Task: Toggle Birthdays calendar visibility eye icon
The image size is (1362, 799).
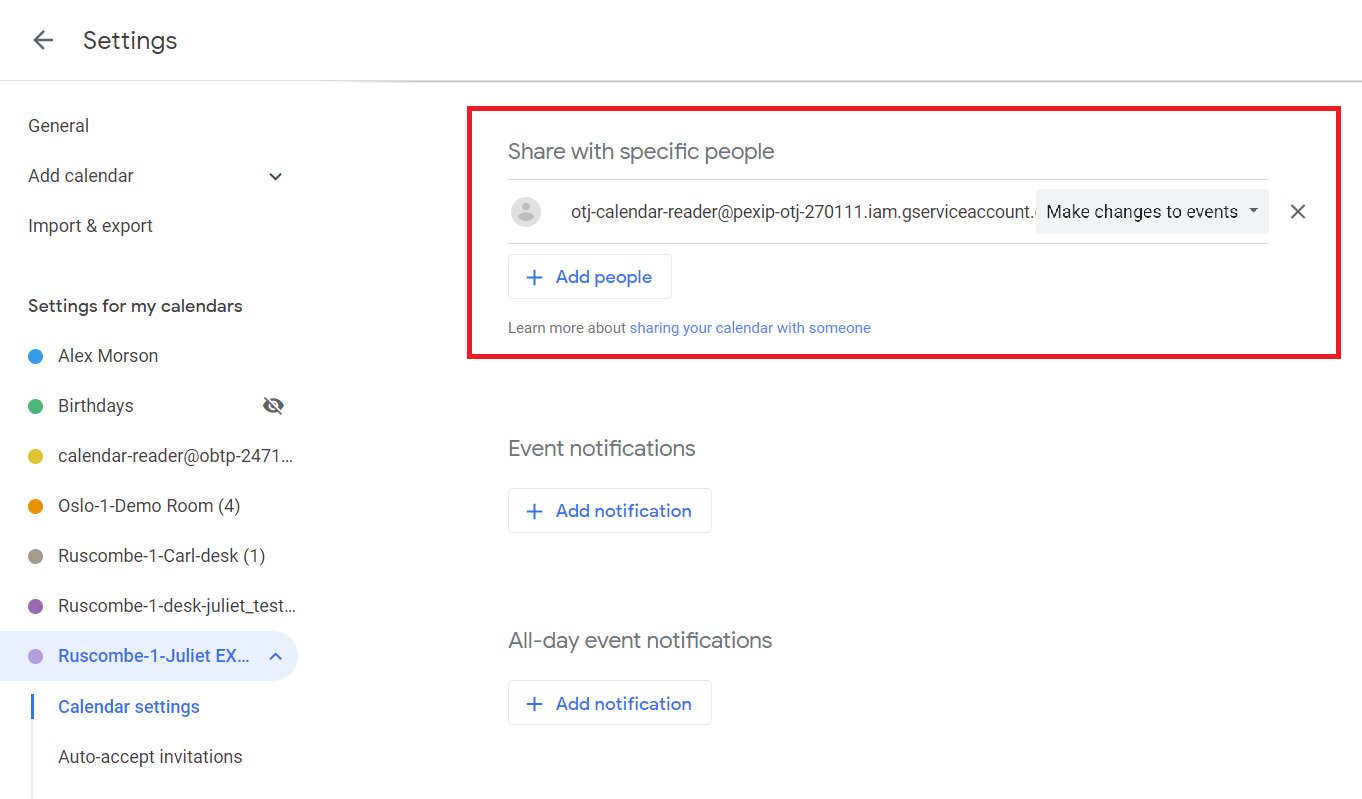Action: [273, 406]
